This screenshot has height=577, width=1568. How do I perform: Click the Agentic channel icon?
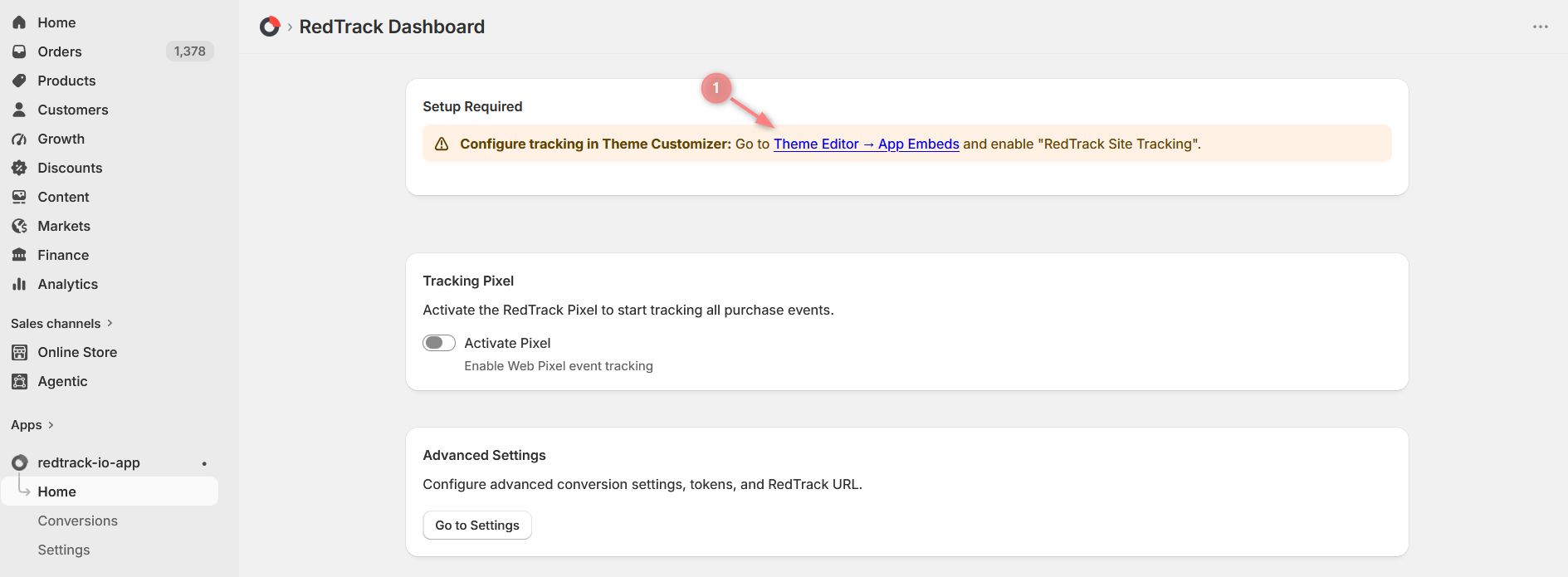coord(19,381)
